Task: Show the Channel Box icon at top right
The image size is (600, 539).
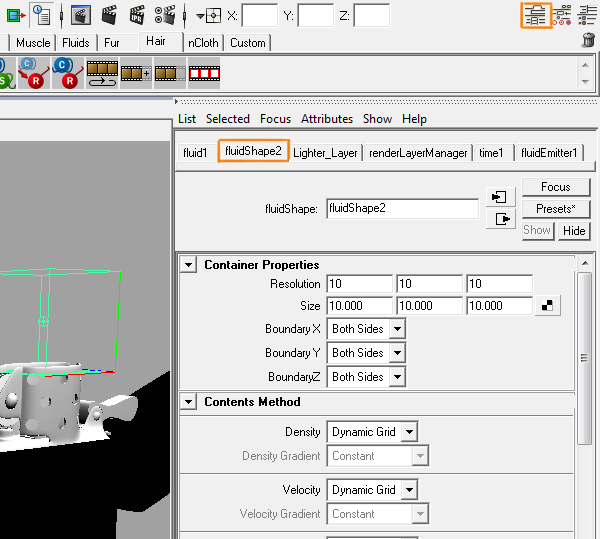Action: click(589, 15)
